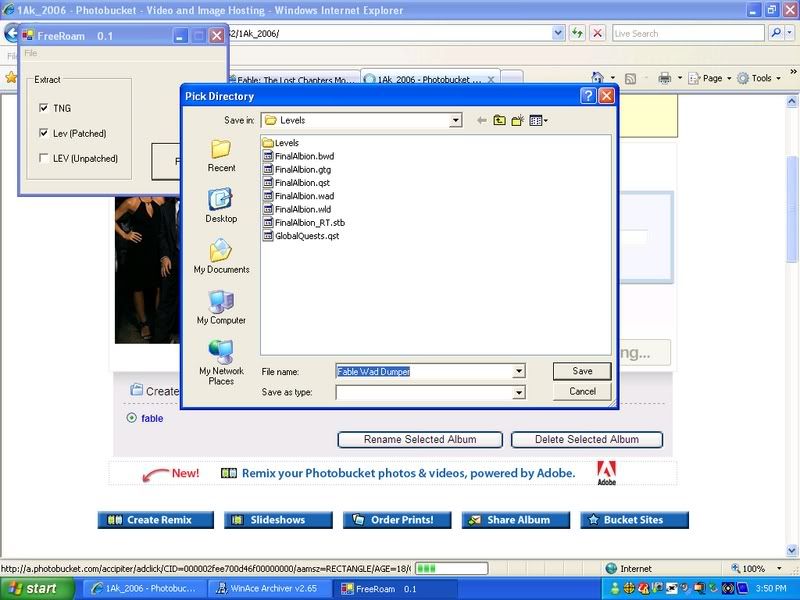Click the help question mark in Pick Directory
The image size is (800, 600).
[588, 96]
